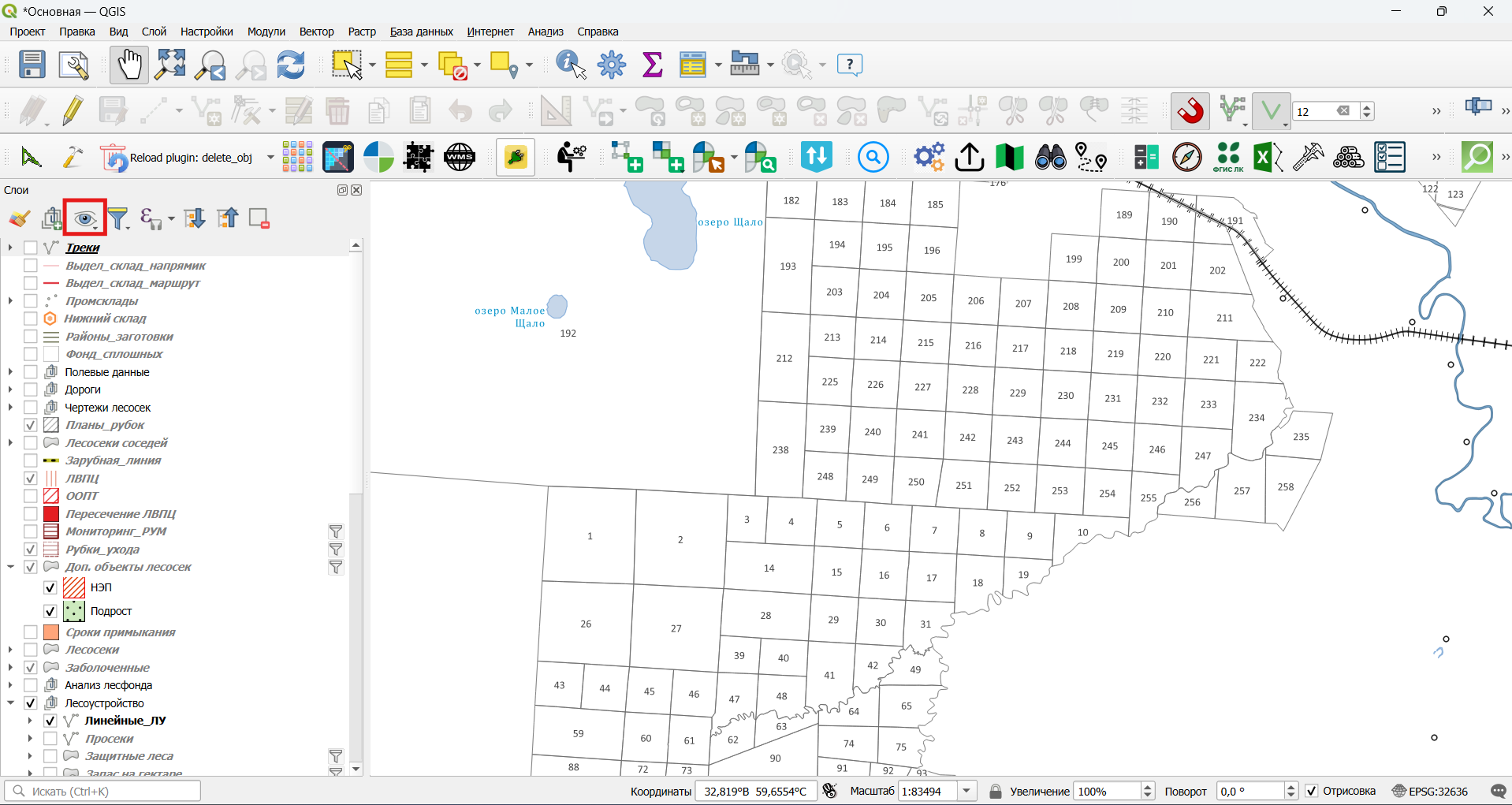Toggle the Отрисовка render checkbox
Viewport: 1512px width, 805px height.
click(x=1312, y=791)
